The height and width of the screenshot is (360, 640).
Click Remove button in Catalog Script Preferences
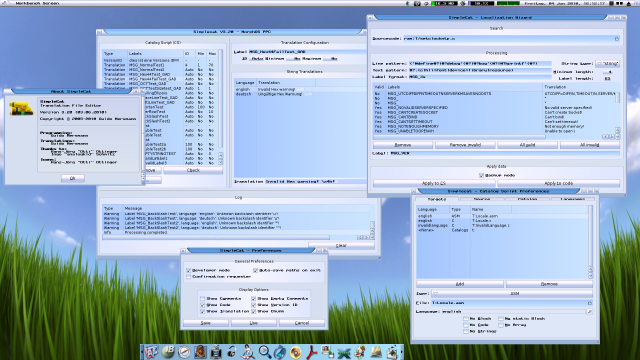[x=549, y=284]
